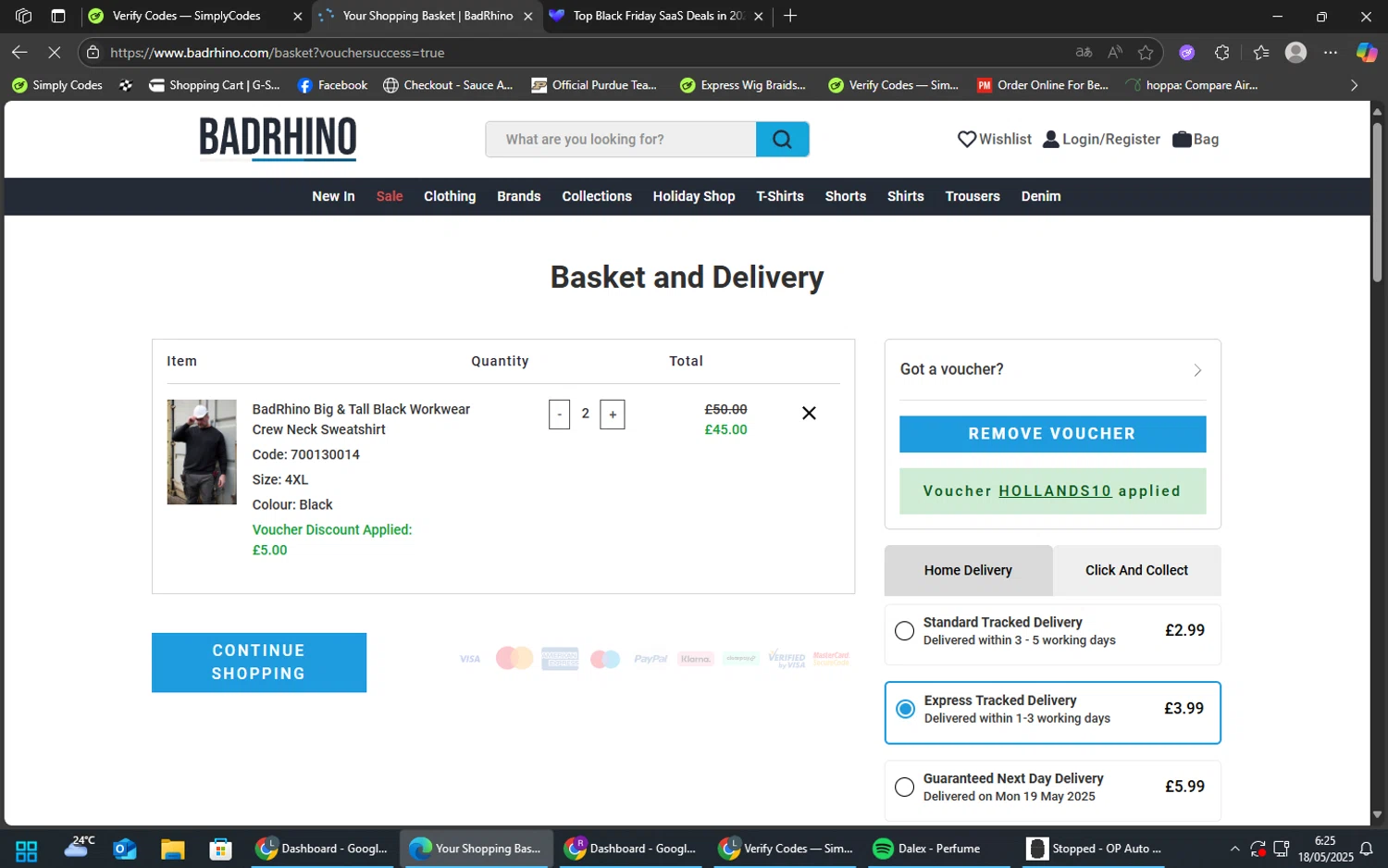View site information padlock icon
The image size is (1388, 868).
click(93, 53)
